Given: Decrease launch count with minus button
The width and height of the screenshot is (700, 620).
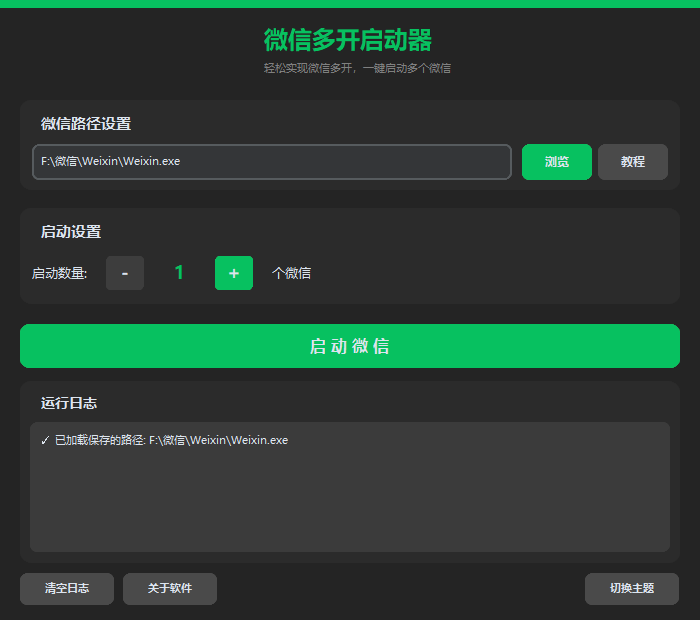Looking at the screenshot, I should pyautogui.click(x=125, y=273).
